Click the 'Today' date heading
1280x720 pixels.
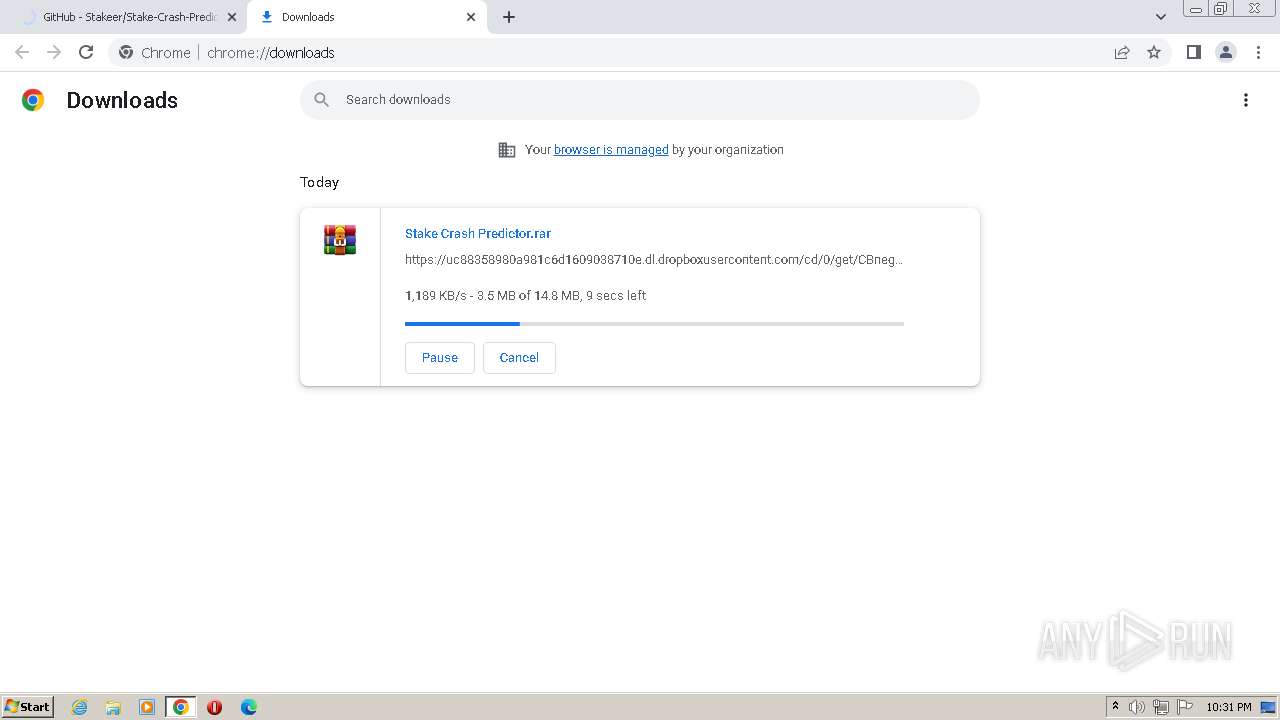320,182
